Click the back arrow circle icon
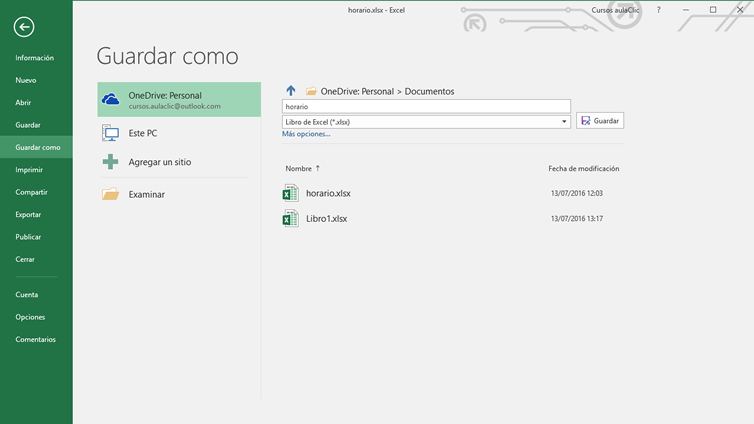This screenshot has width=754, height=424. point(24,27)
